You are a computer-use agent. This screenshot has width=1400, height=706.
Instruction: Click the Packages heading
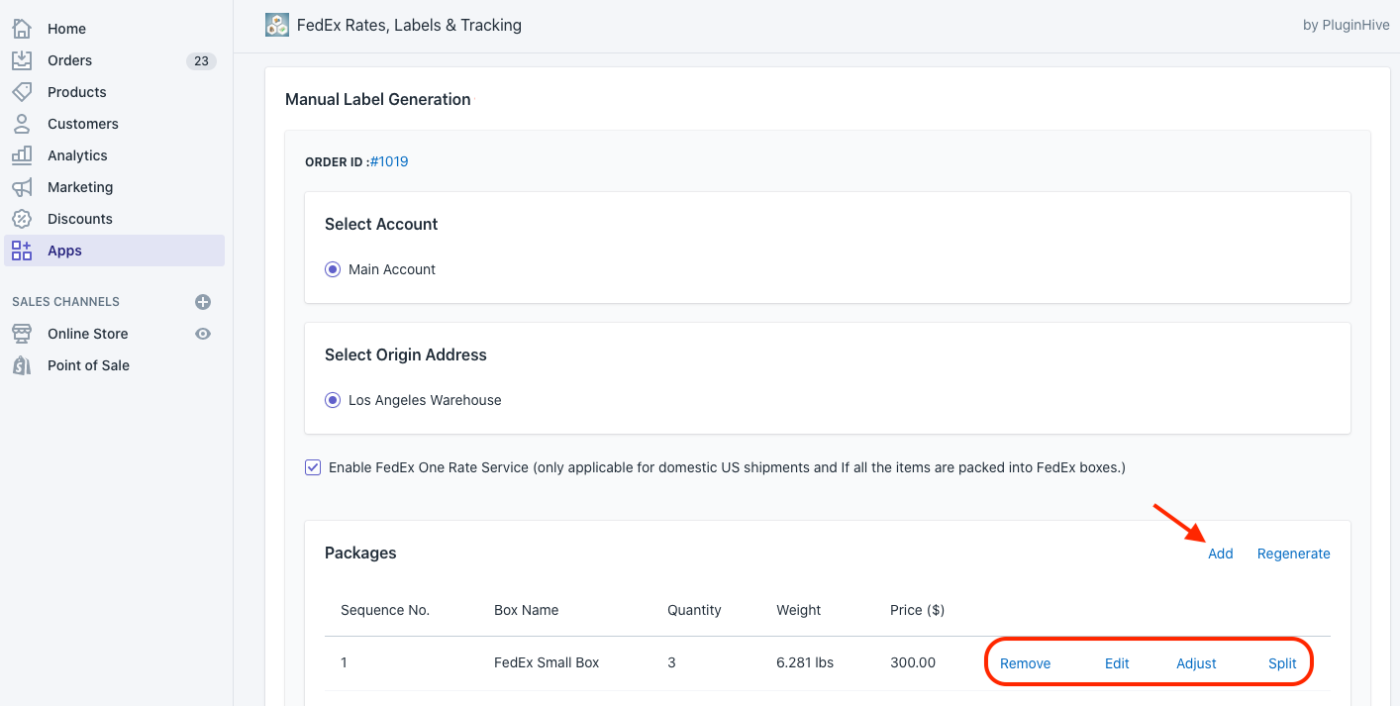pyautogui.click(x=360, y=553)
